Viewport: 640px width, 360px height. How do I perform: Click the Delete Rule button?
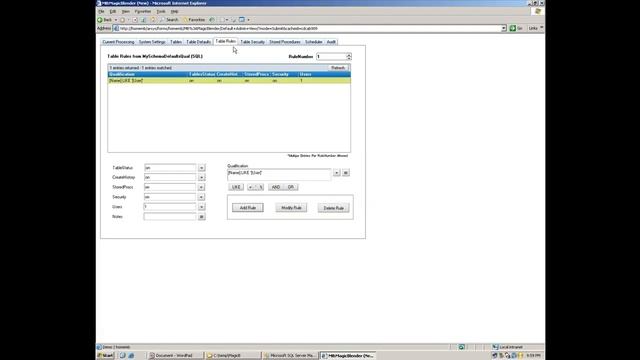[333, 208]
